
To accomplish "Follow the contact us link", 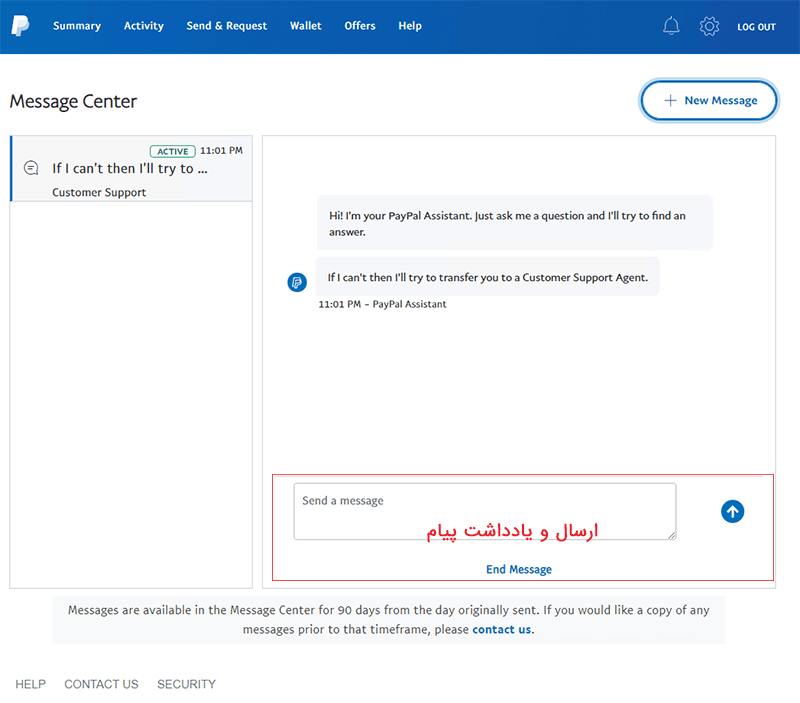I will 502,630.
